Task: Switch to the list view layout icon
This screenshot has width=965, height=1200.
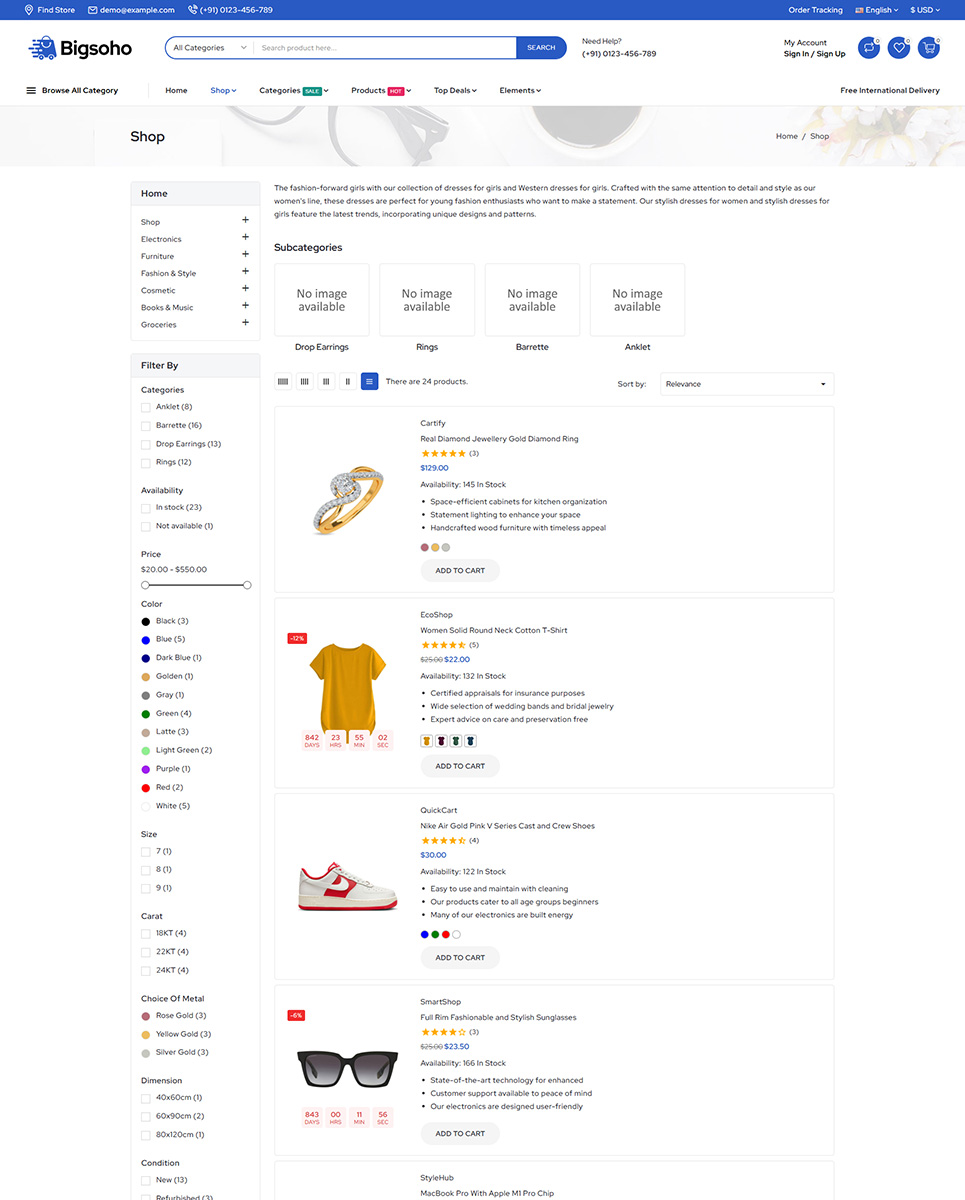Action: click(x=369, y=381)
